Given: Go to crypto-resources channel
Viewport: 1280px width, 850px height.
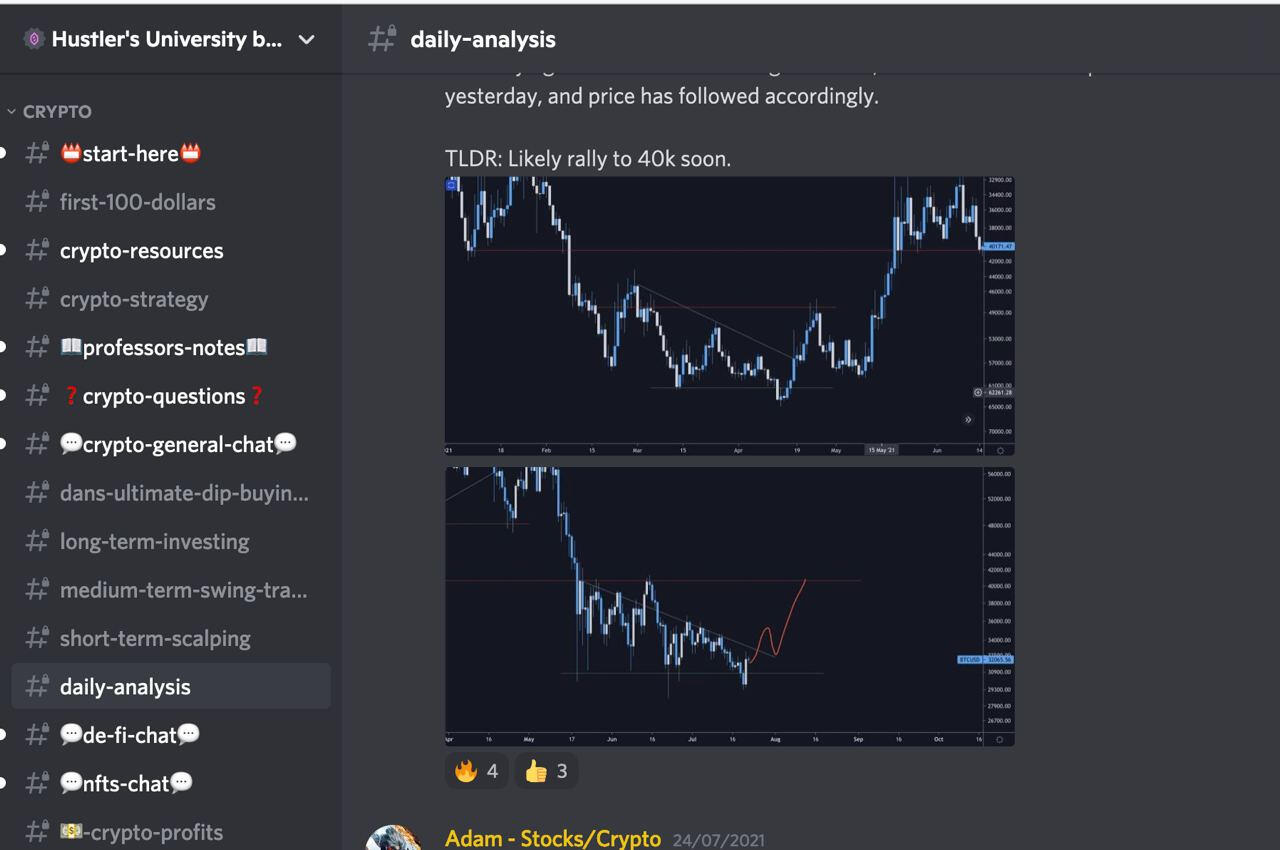Looking at the screenshot, I should tap(170, 250).
